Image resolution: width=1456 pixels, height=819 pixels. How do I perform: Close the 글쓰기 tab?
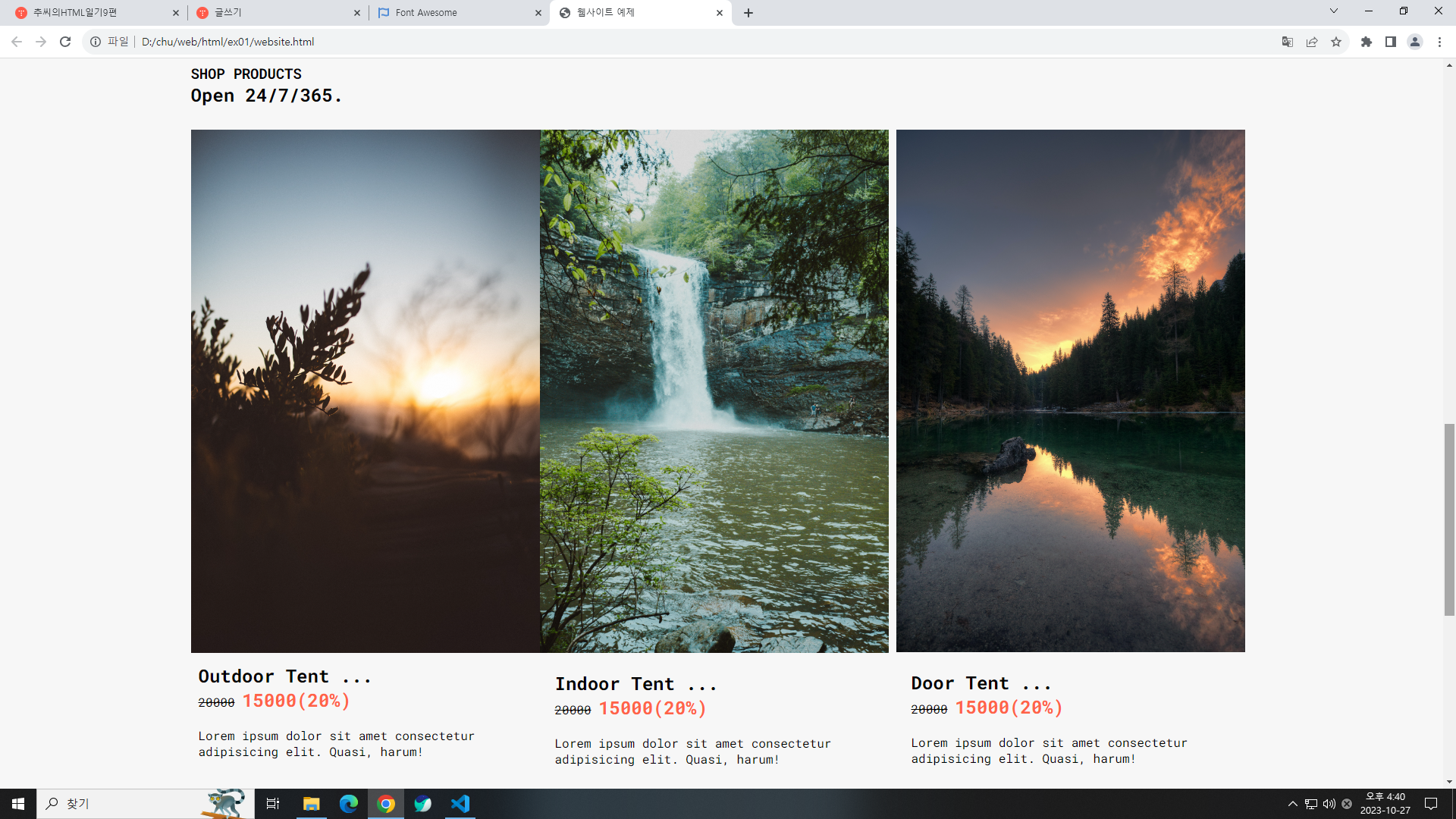pyautogui.click(x=357, y=13)
